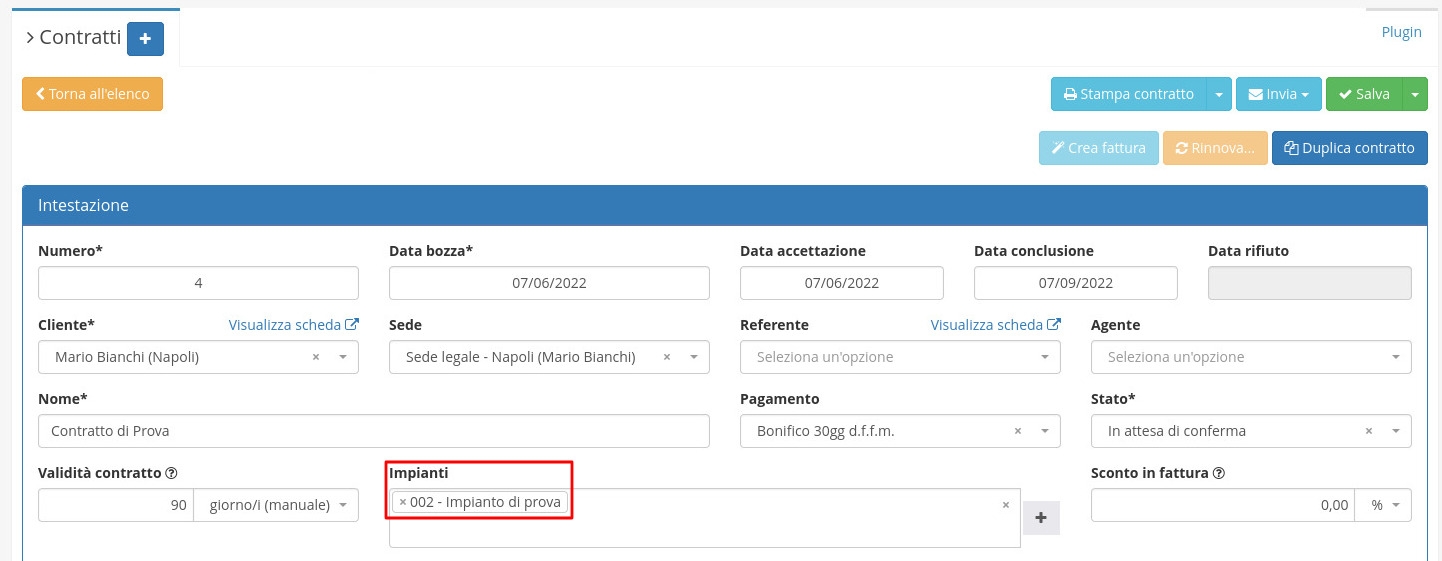Screen dimensions: 1442x561
Task: Clear all Impianti with the x icon
Action: [1006, 505]
